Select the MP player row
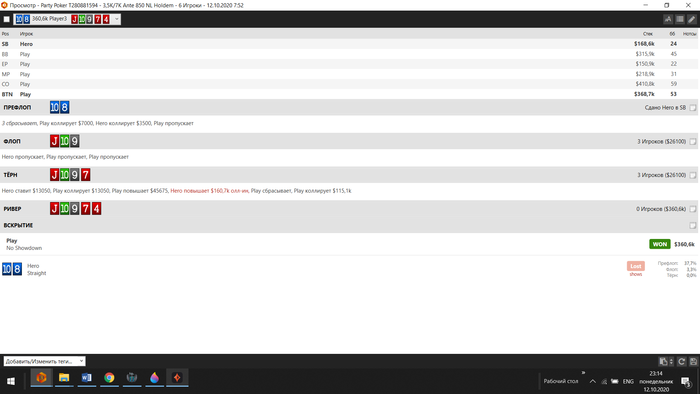The height and width of the screenshot is (394, 700). point(350,74)
